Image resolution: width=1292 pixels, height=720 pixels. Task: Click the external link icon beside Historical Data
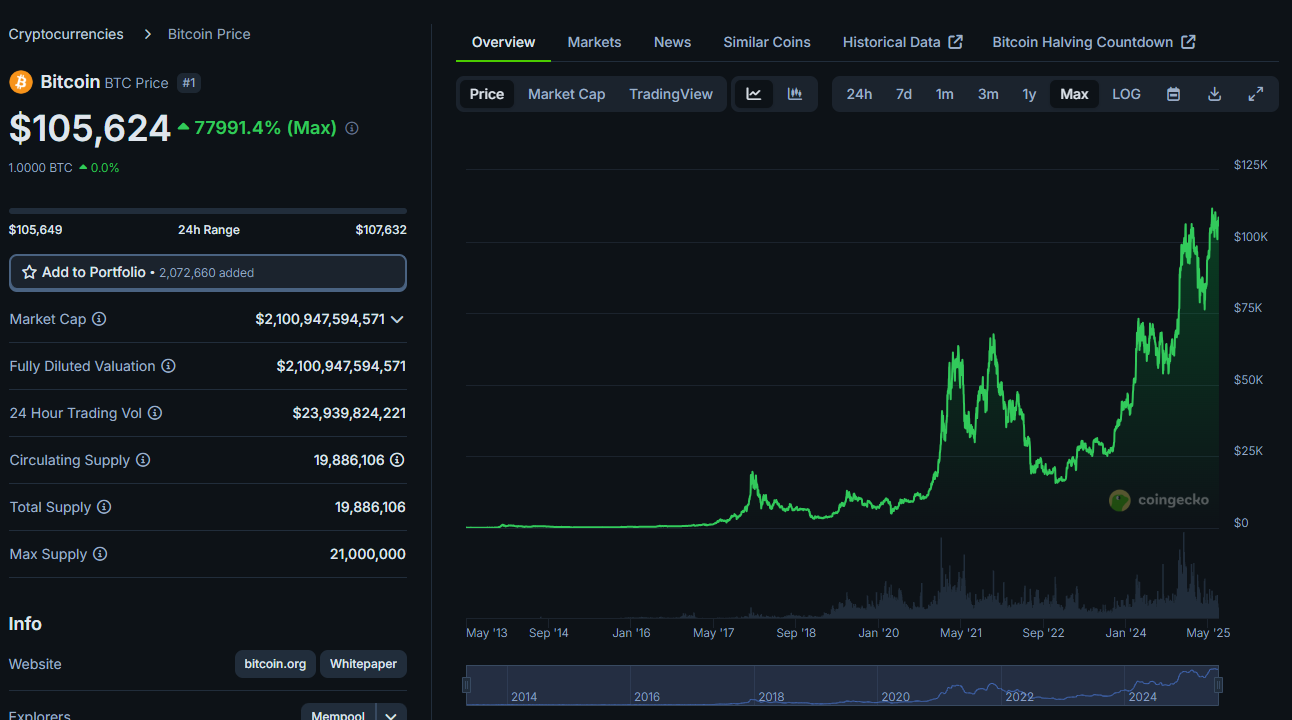pos(955,42)
